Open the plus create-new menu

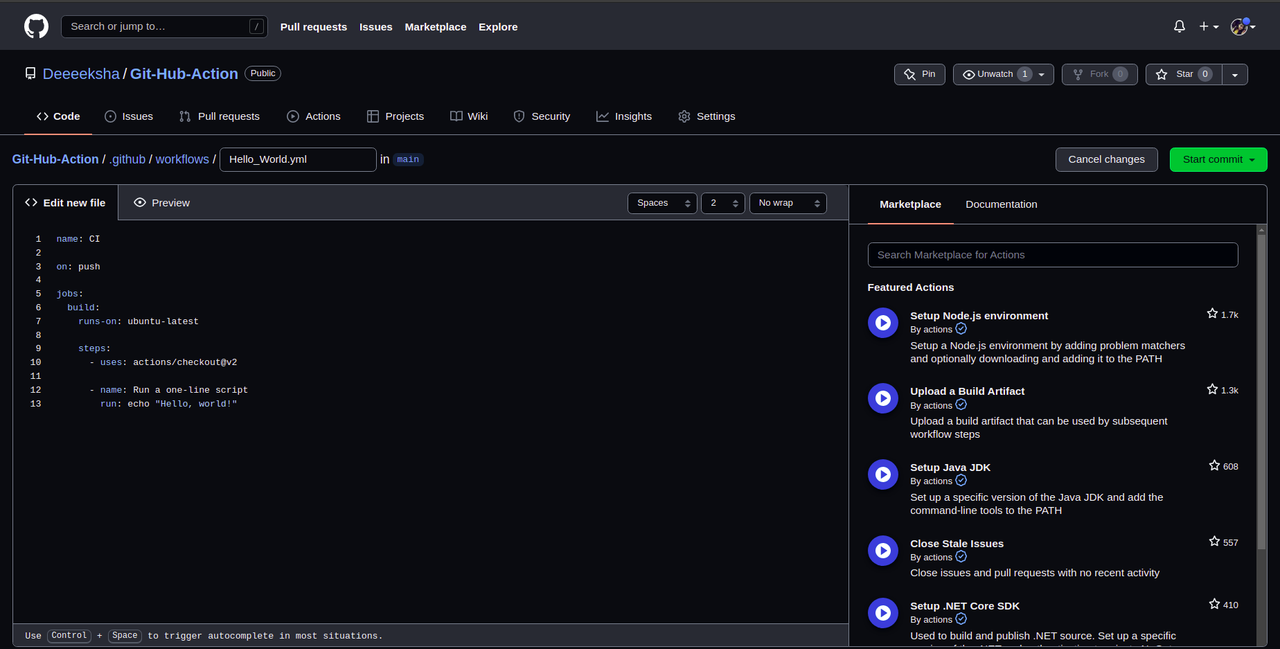coord(1209,27)
